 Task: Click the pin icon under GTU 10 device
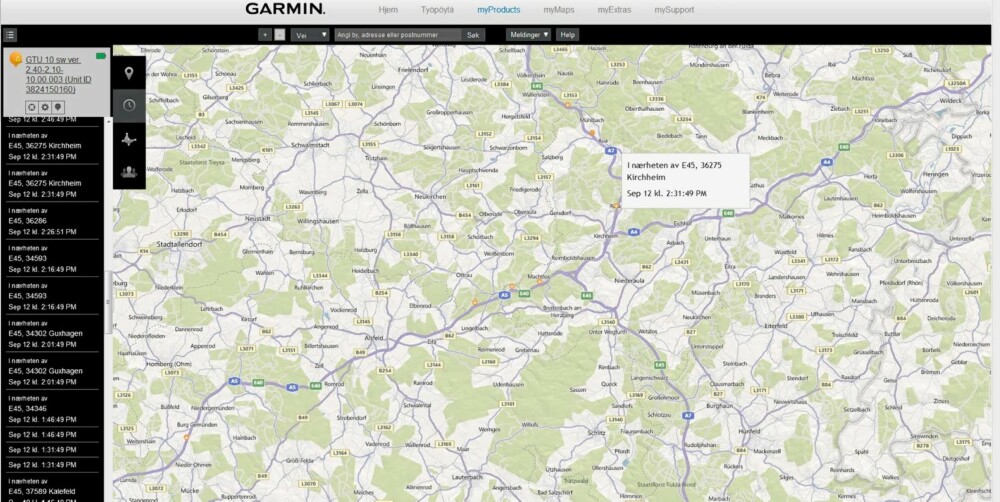58,107
